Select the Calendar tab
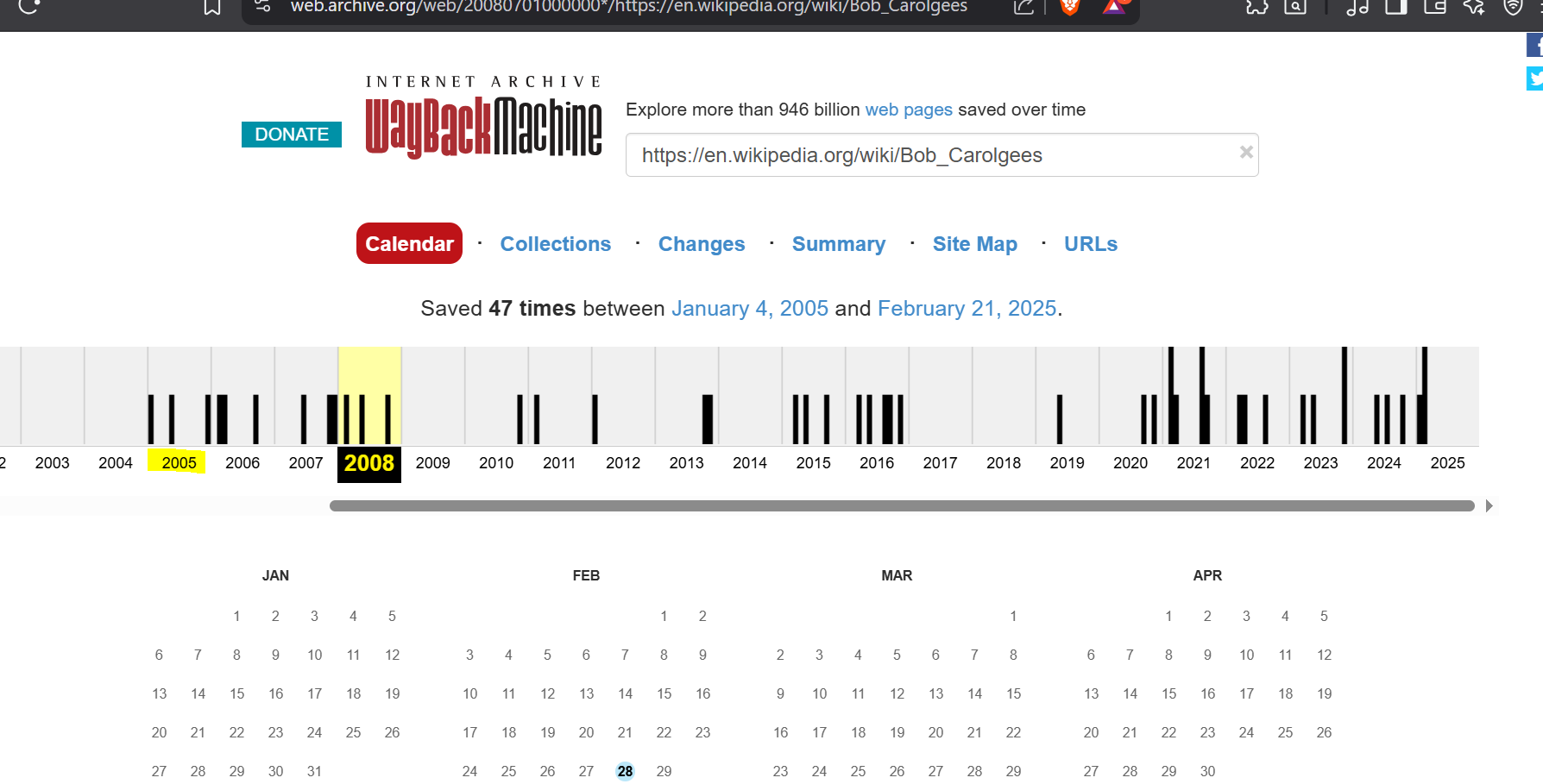 click(x=409, y=243)
